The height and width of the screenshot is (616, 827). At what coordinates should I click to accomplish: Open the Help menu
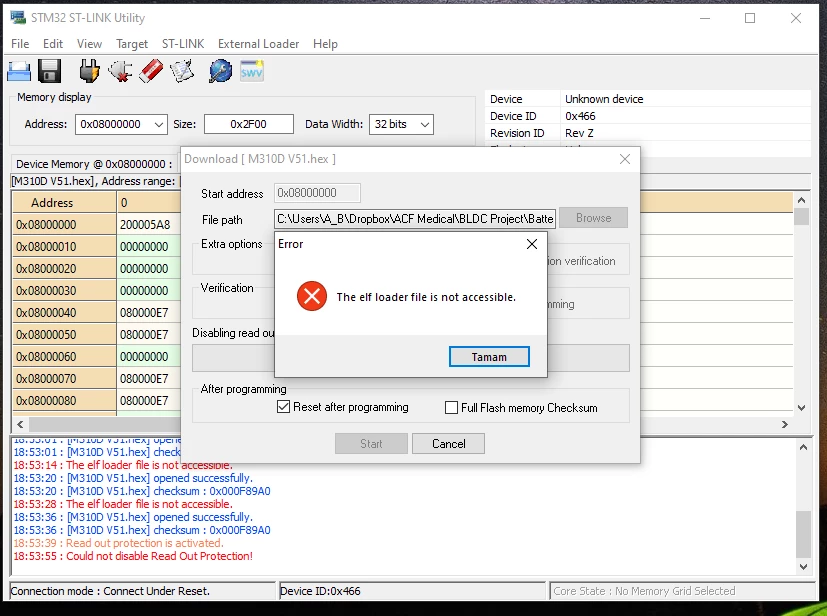pyautogui.click(x=325, y=44)
